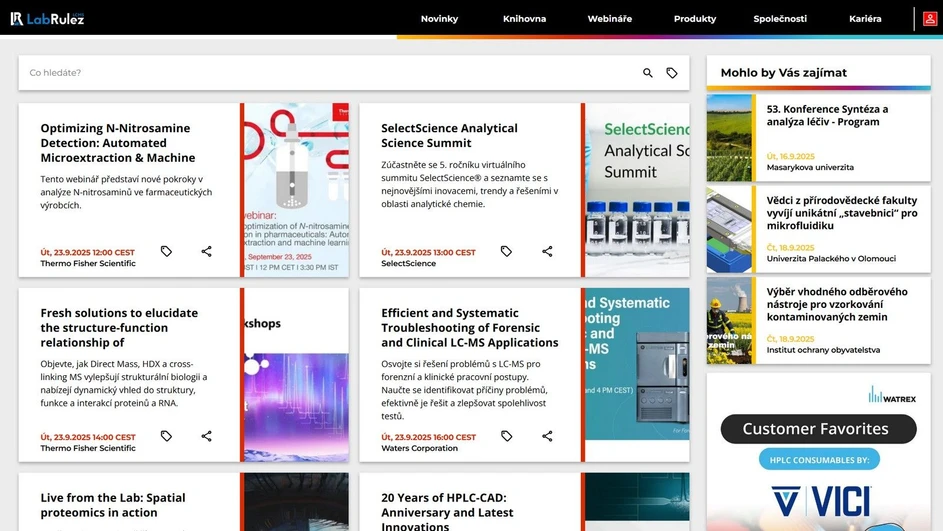Click the LC-MS instrument thumbnail
Viewport: 943px width, 531px height.
(637, 364)
